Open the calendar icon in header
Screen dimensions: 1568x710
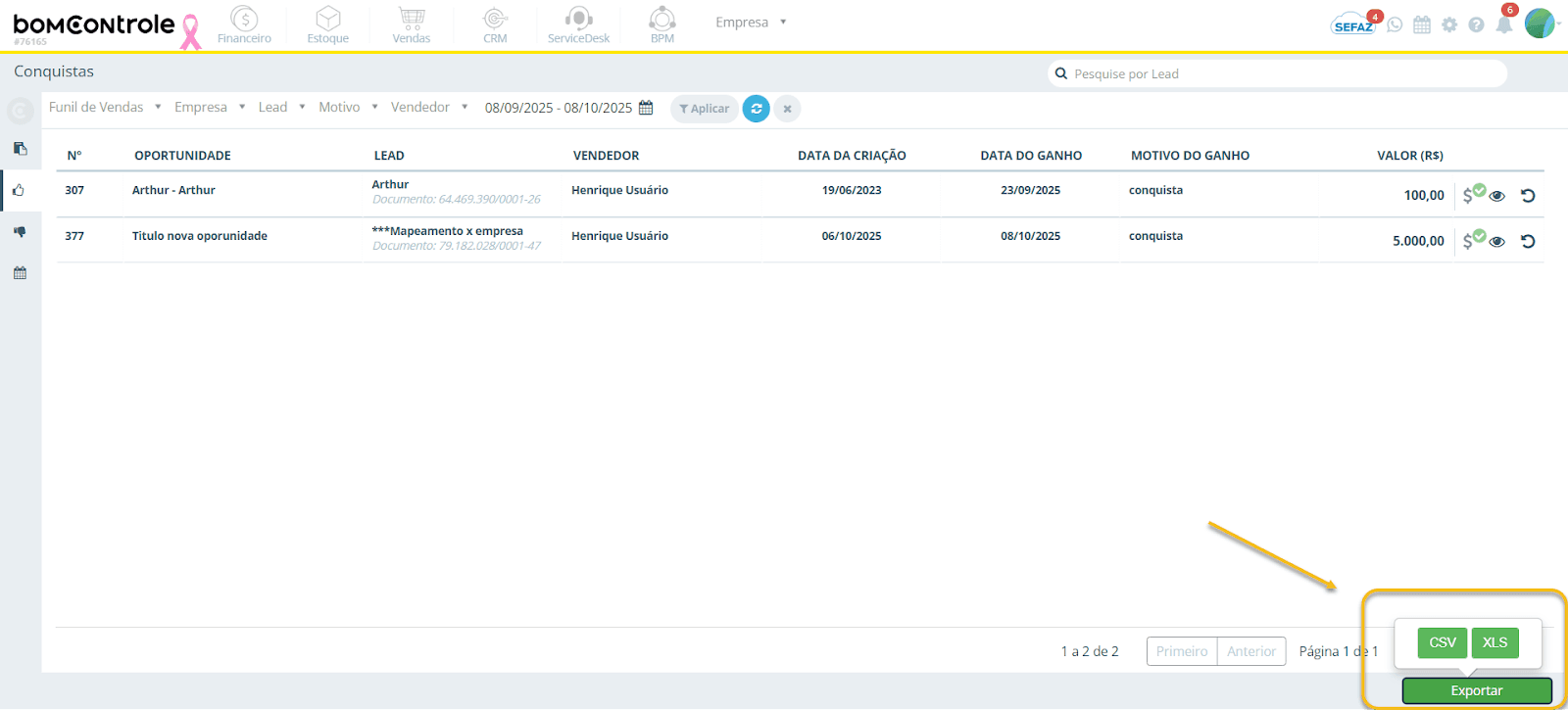(1422, 24)
